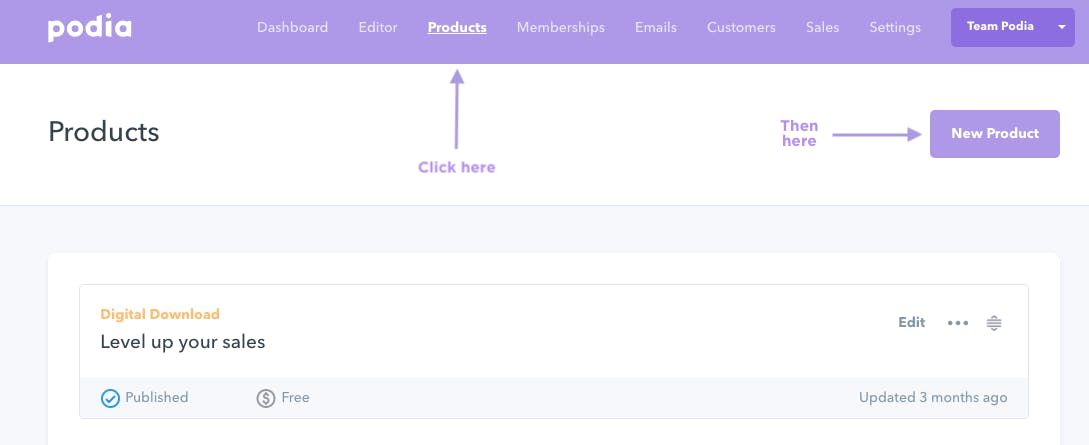Click the drag reorder handle icon

(x=995, y=323)
